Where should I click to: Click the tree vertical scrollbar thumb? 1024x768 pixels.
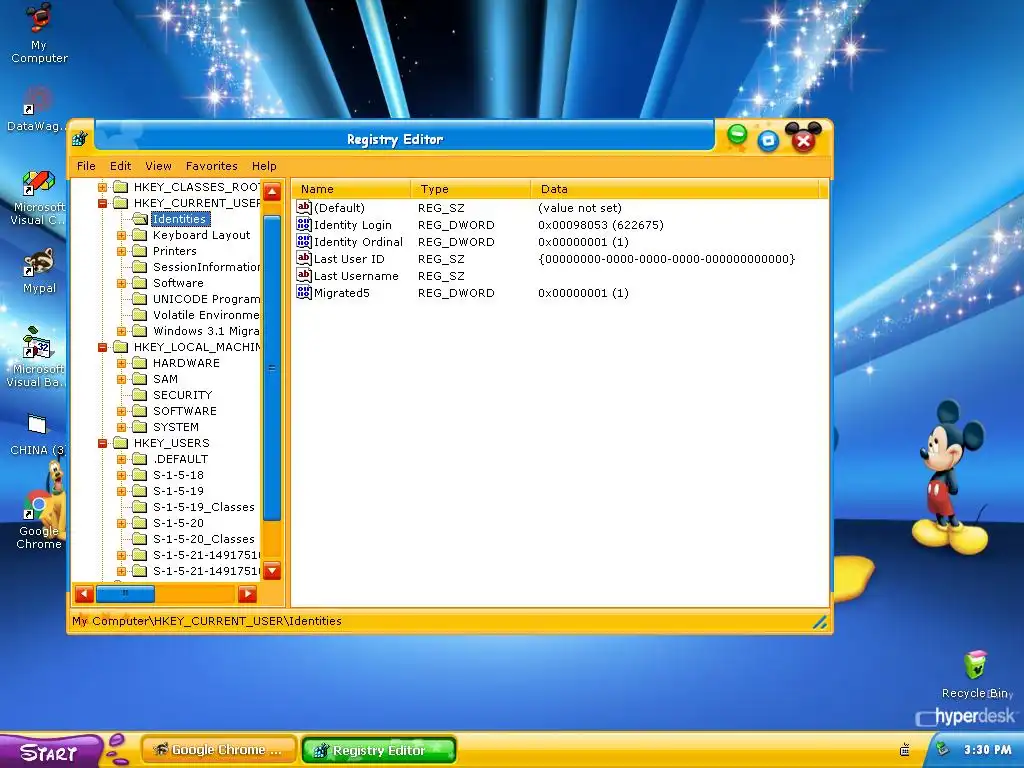point(272,368)
